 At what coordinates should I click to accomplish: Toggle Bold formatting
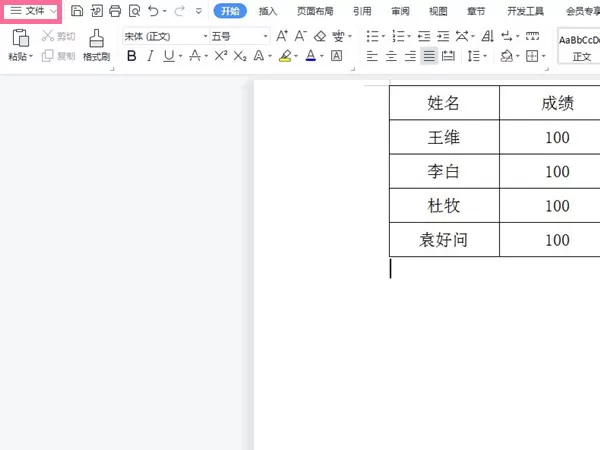(132, 56)
